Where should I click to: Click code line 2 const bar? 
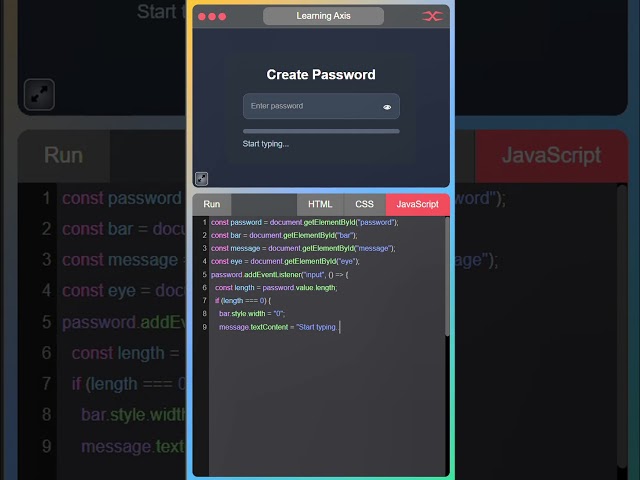284,236
